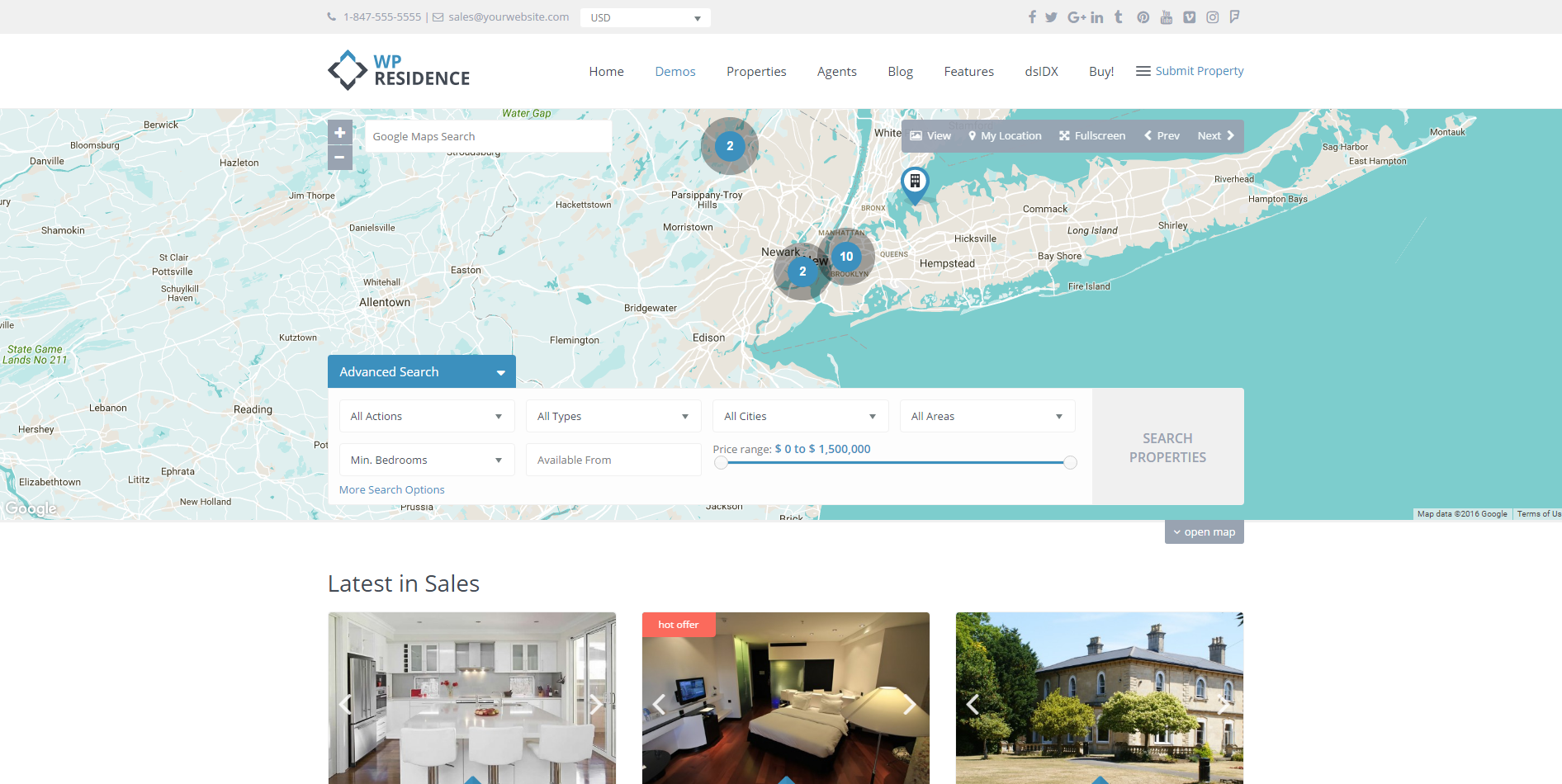Click the More Search Options link

click(x=391, y=489)
